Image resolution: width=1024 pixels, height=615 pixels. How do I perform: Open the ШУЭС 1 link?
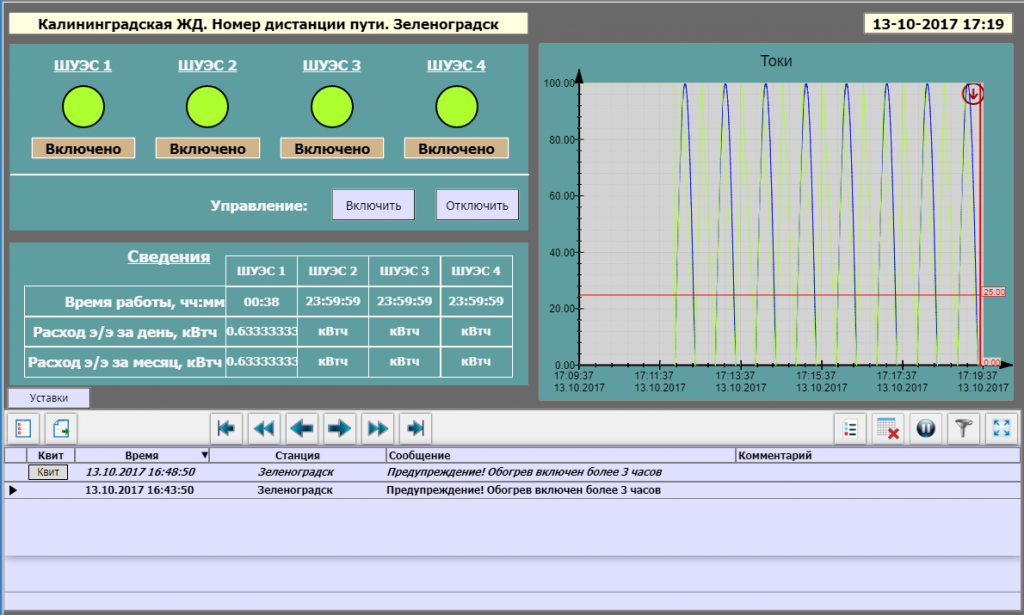83,65
